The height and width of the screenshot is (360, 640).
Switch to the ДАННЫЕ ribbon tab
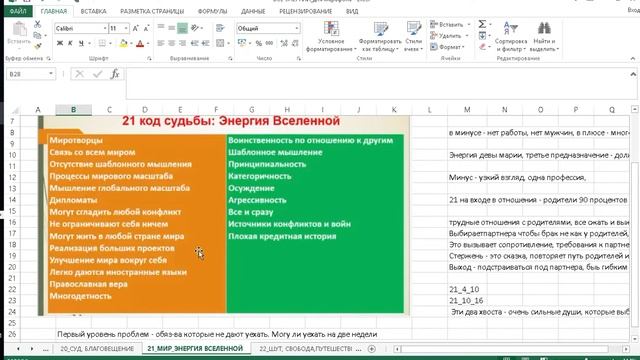[x=253, y=11]
